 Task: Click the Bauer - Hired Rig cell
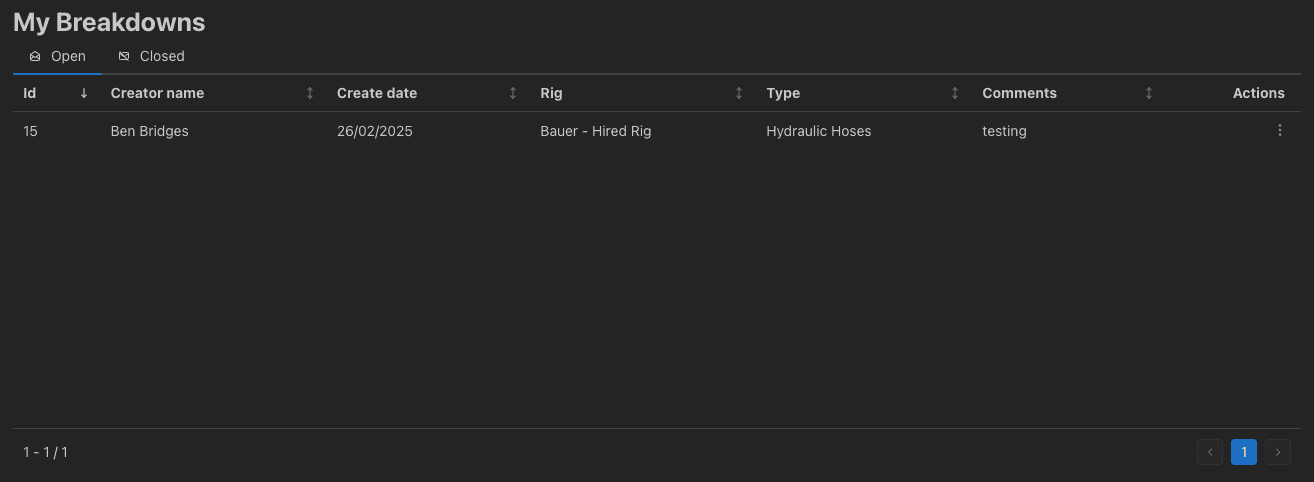[x=595, y=131]
